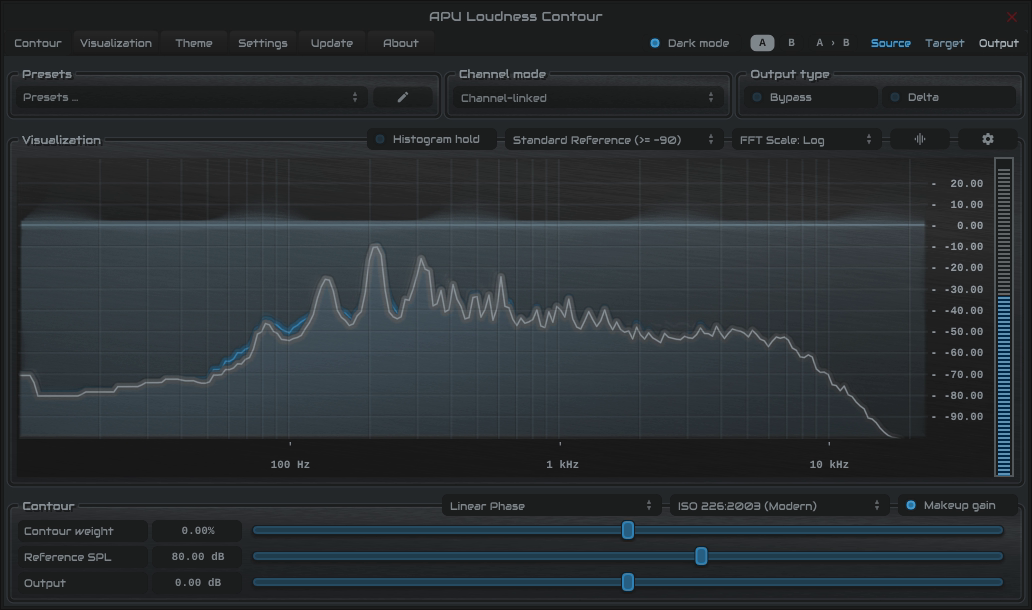Toggle Dark mode switch
This screenshot has width=1032, height=610.
[690, 43]
